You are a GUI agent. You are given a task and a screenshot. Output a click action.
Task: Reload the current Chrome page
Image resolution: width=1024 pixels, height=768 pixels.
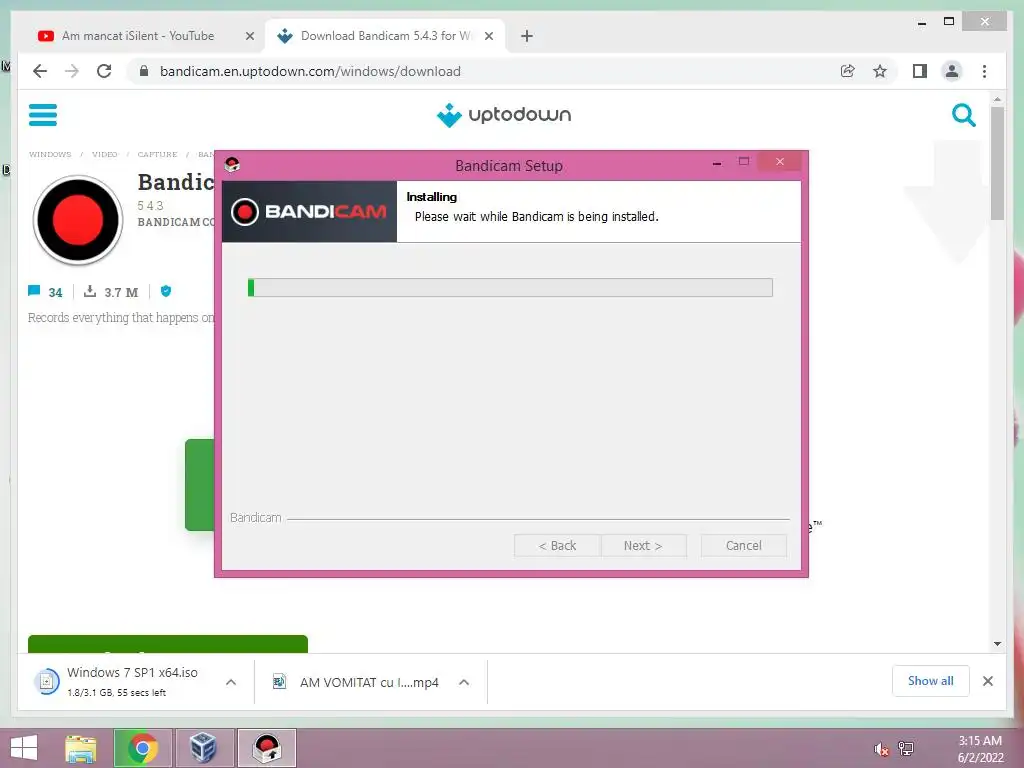(104, 71)
